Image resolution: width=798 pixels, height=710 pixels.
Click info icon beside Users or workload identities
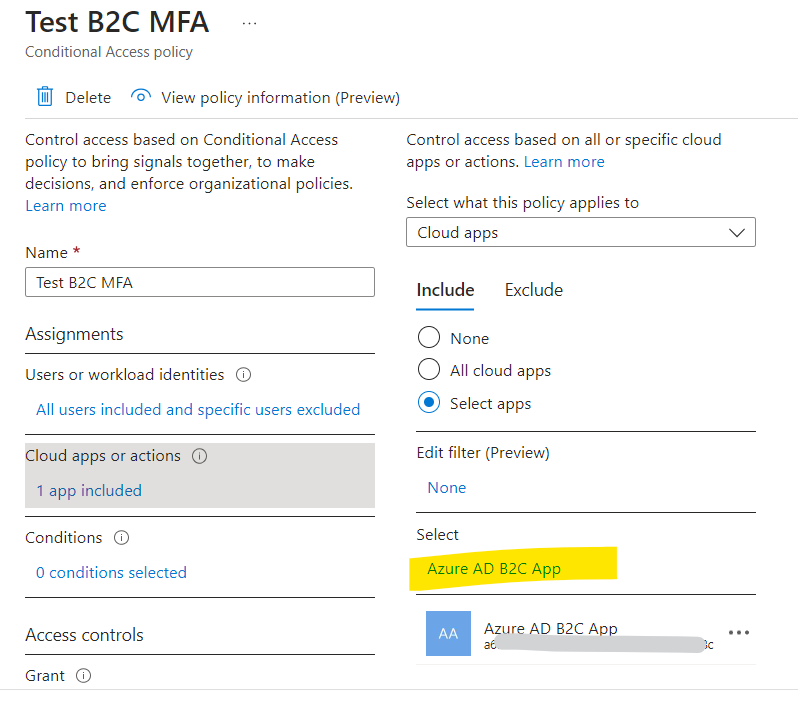click(x=243, y=375)
